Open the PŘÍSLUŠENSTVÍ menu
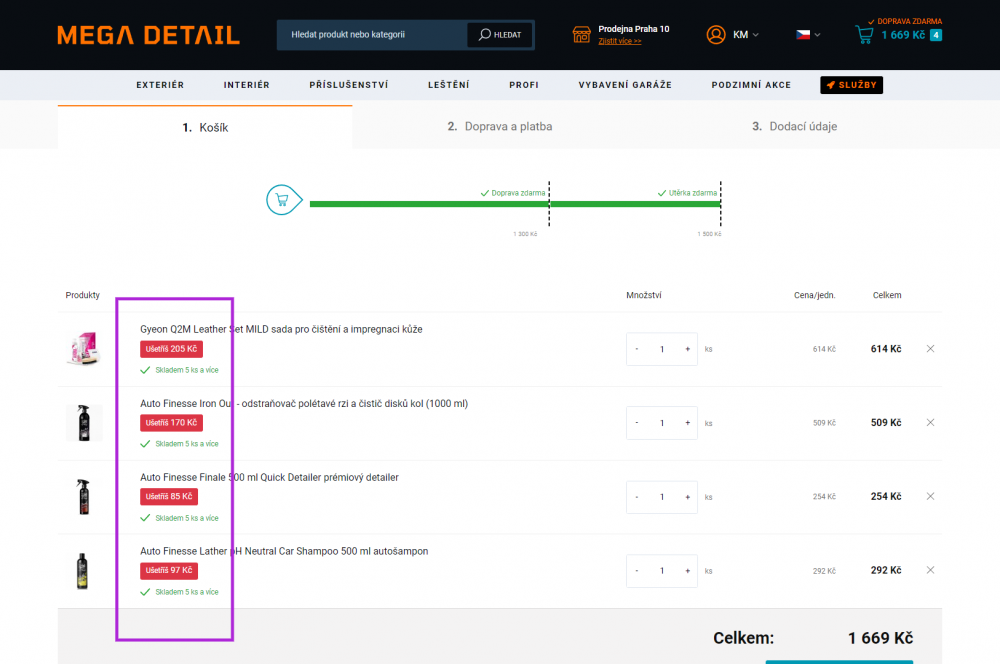This screenshot has width=1000, height=664. point(349,85)
